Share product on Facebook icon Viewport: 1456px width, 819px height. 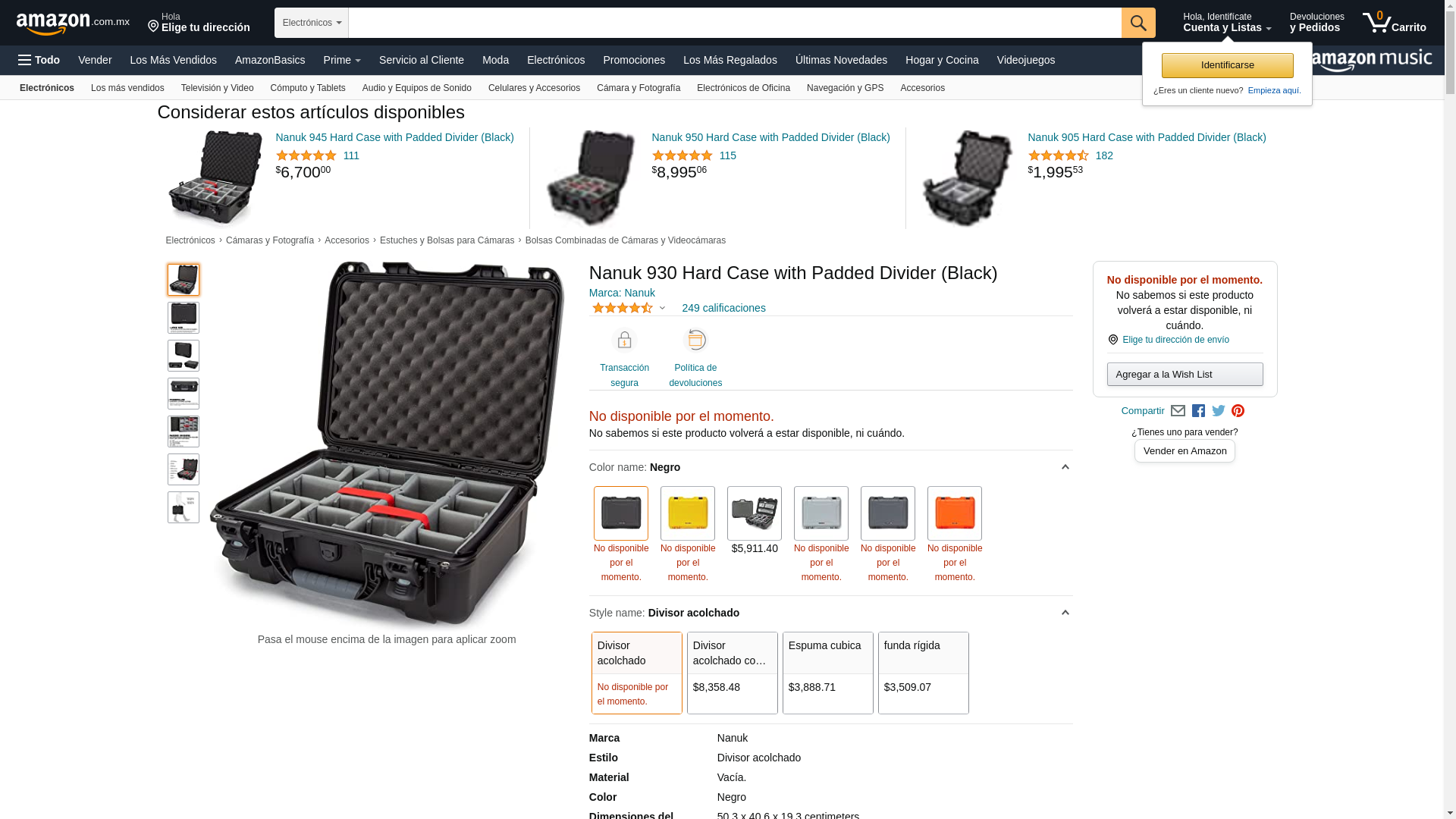1198,411
